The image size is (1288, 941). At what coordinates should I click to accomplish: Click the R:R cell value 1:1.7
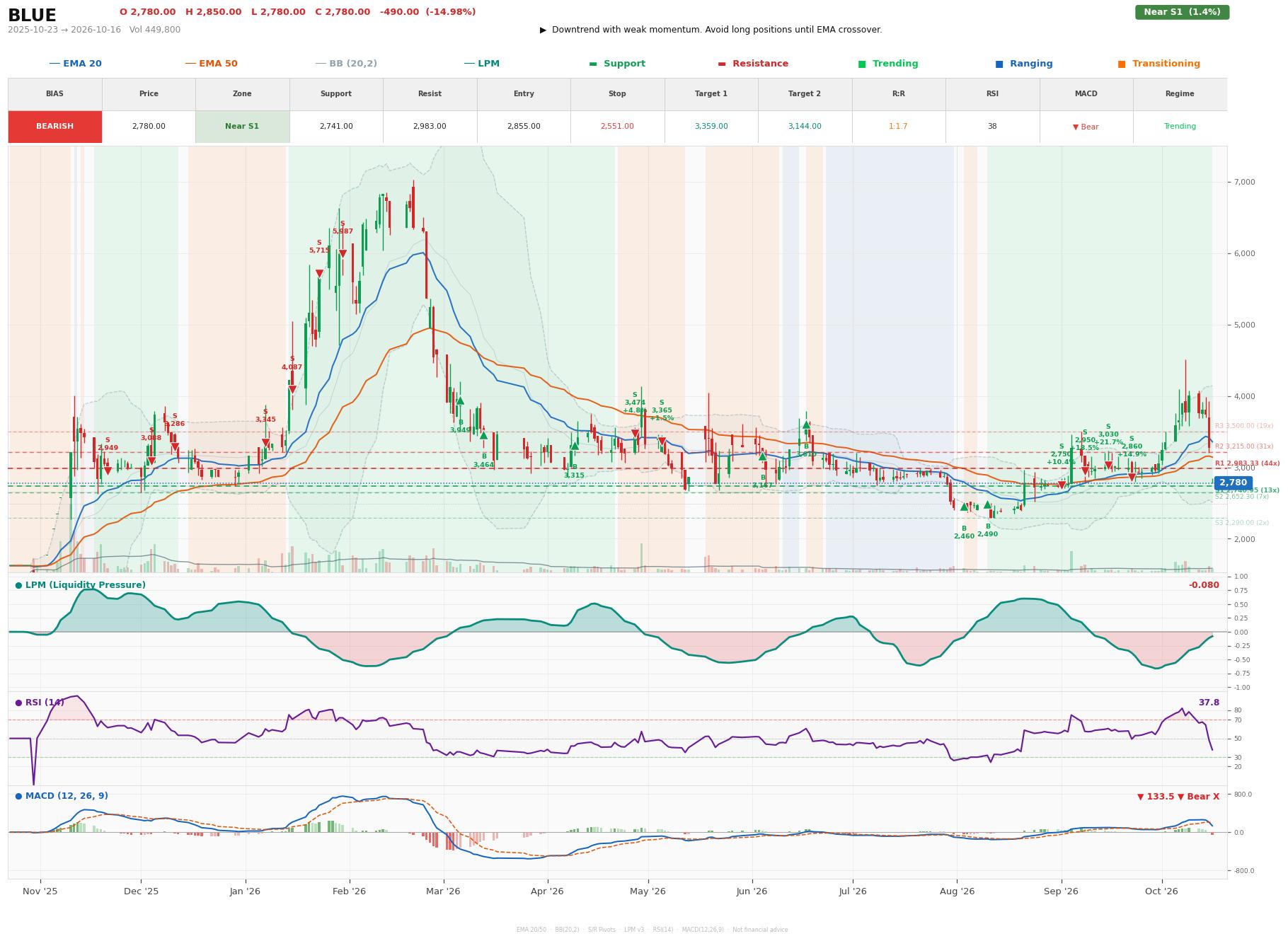(898, 127)
